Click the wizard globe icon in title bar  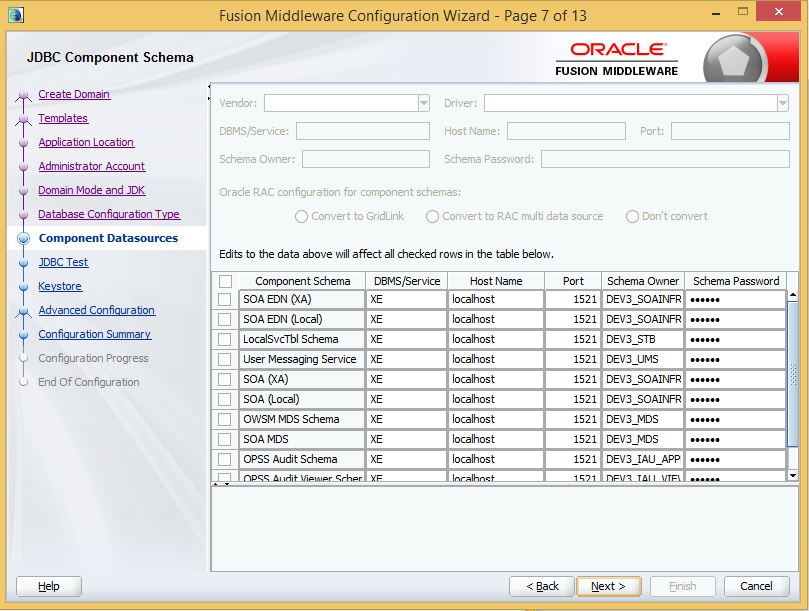click(15, 14)
